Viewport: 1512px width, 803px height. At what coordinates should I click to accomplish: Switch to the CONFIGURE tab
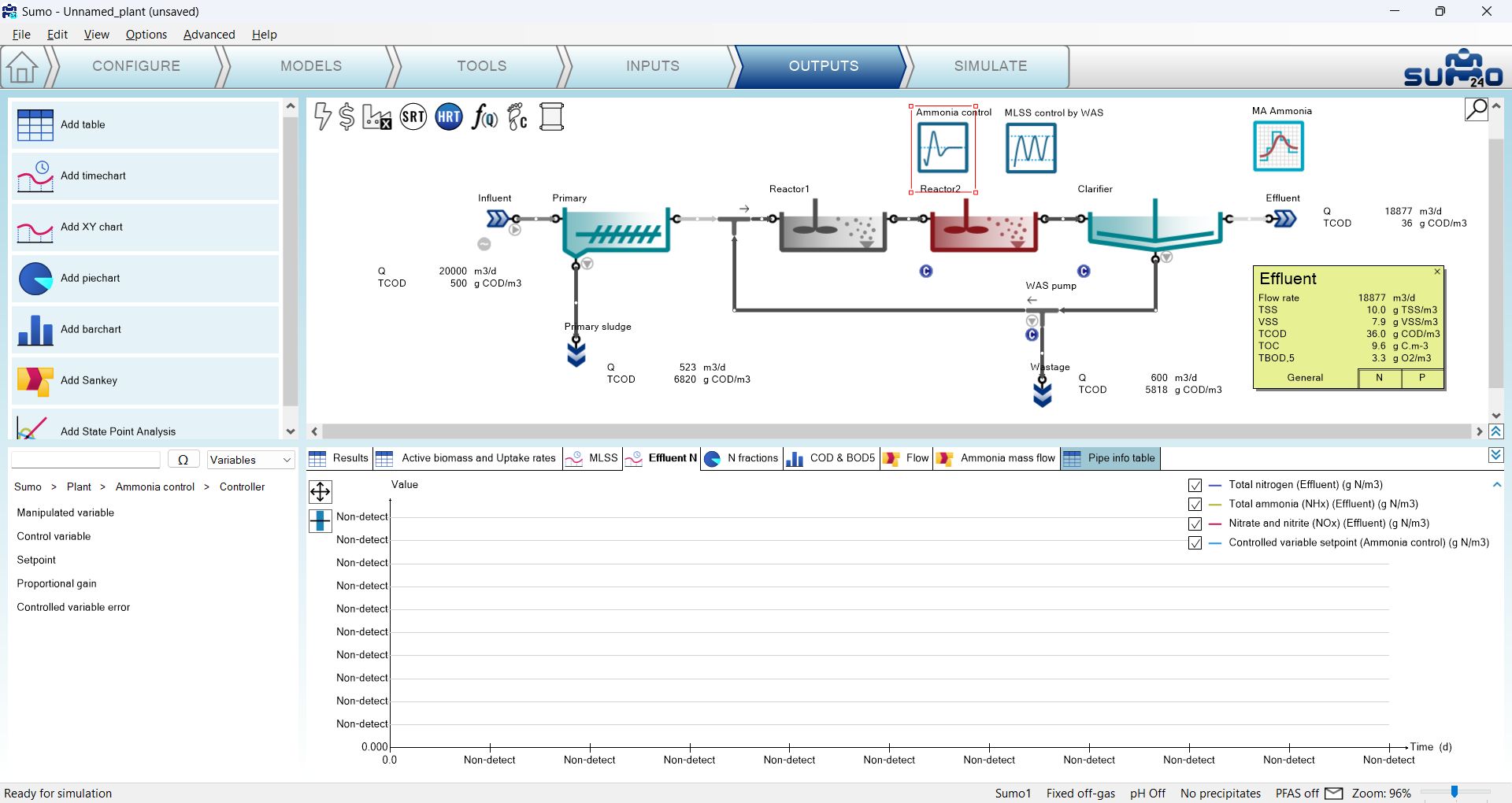pyautogui.click(x=136, y=66)
